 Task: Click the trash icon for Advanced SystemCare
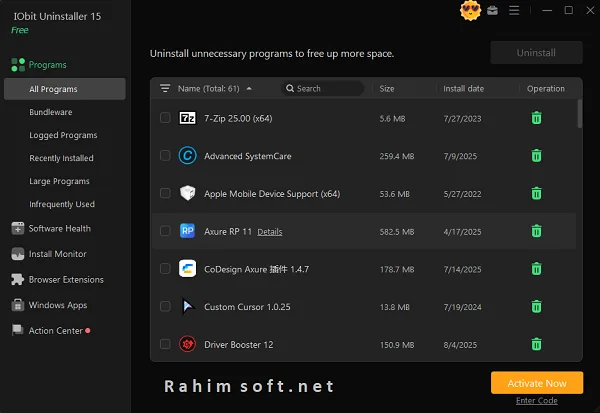536,156
